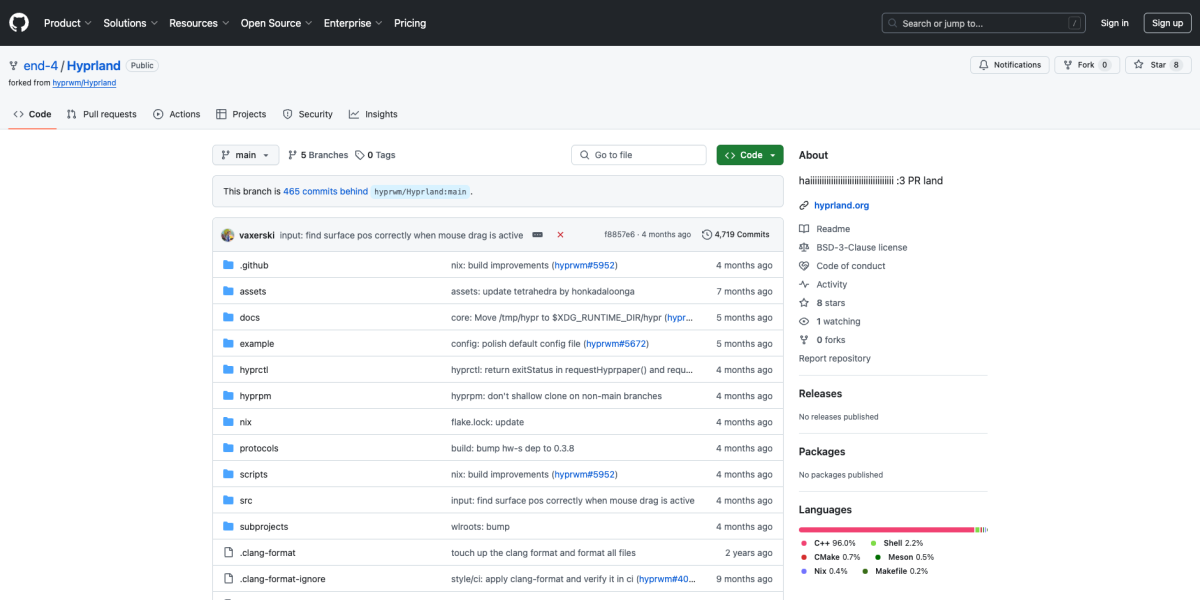Open the src folder
Viewport: 1200px width, 600px height.
pos(245,500)
